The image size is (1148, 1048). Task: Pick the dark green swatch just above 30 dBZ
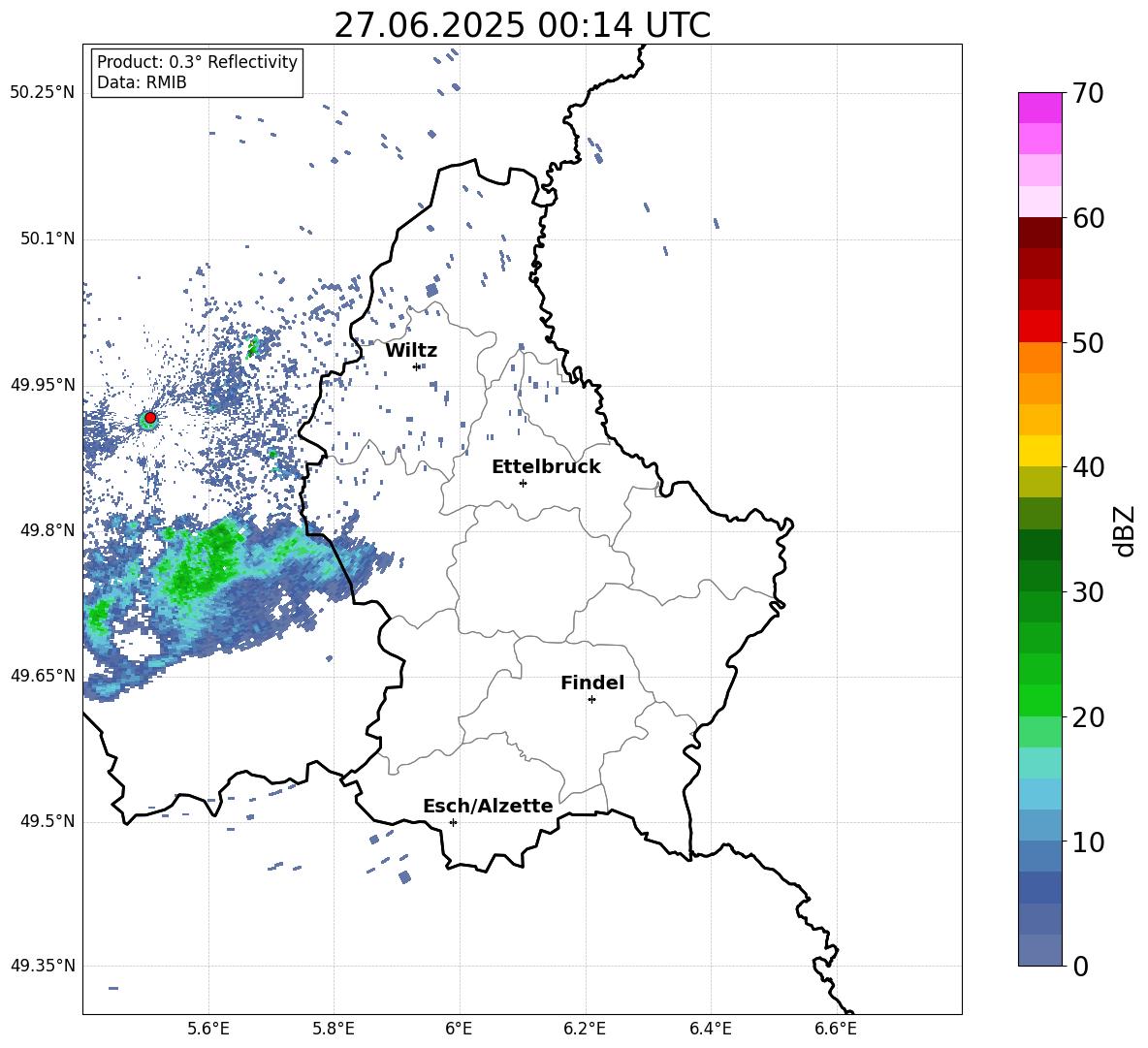[1039, 576]
